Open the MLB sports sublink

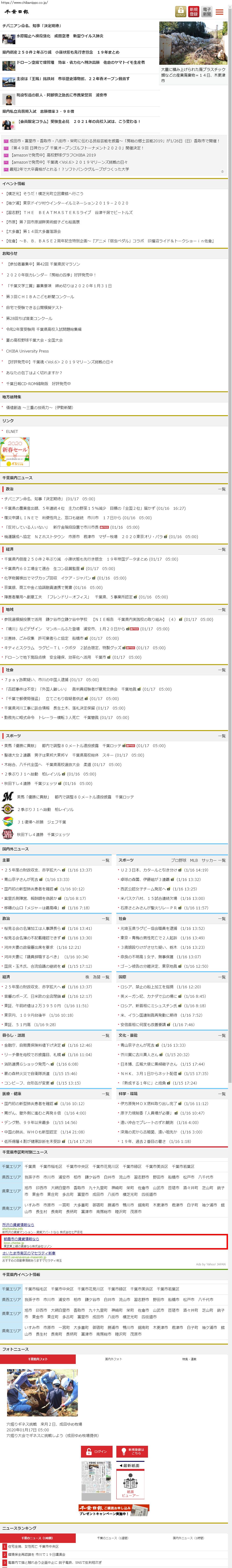click(194, 860)
